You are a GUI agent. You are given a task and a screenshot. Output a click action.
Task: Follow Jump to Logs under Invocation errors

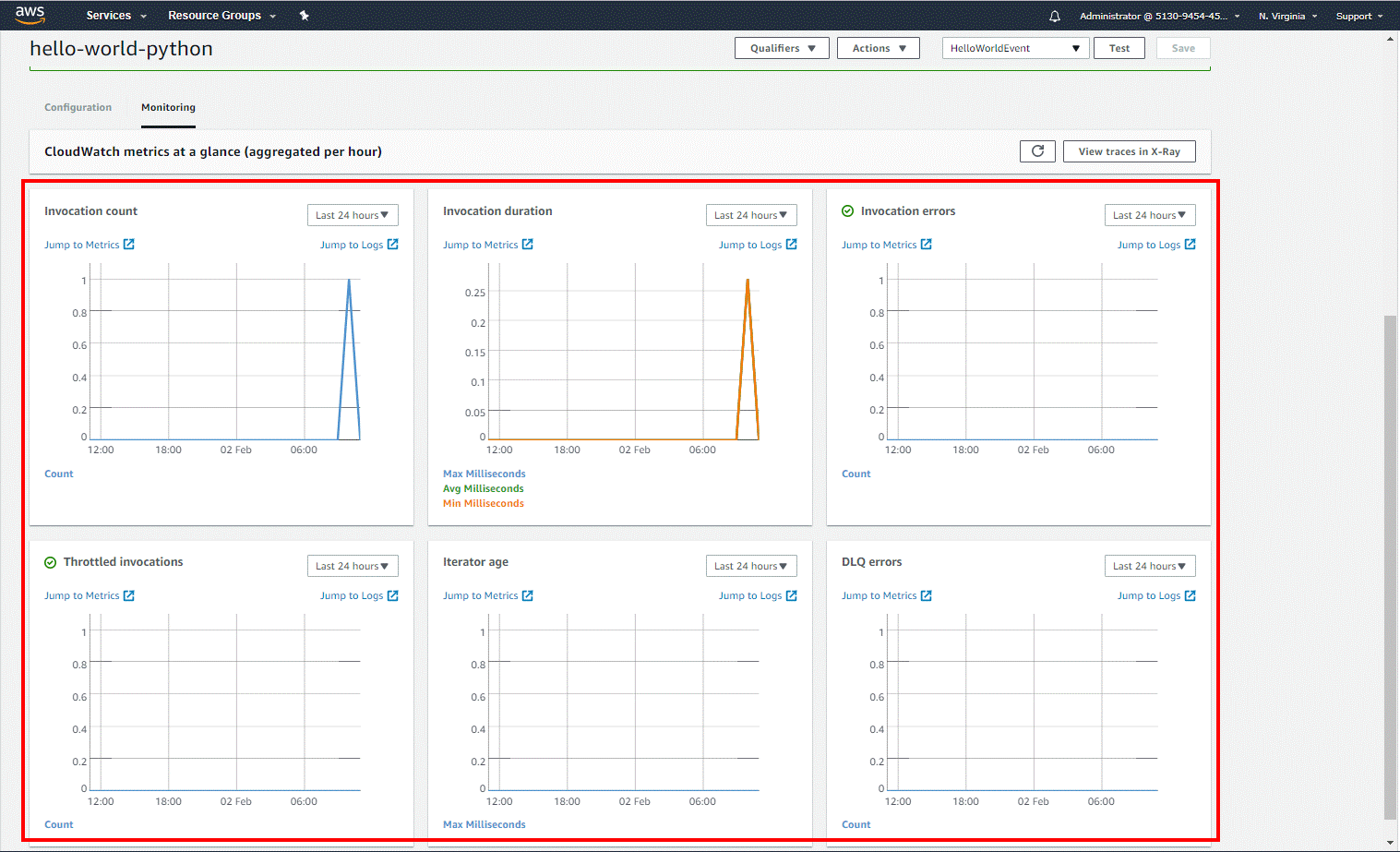(x=1149, y=245)
